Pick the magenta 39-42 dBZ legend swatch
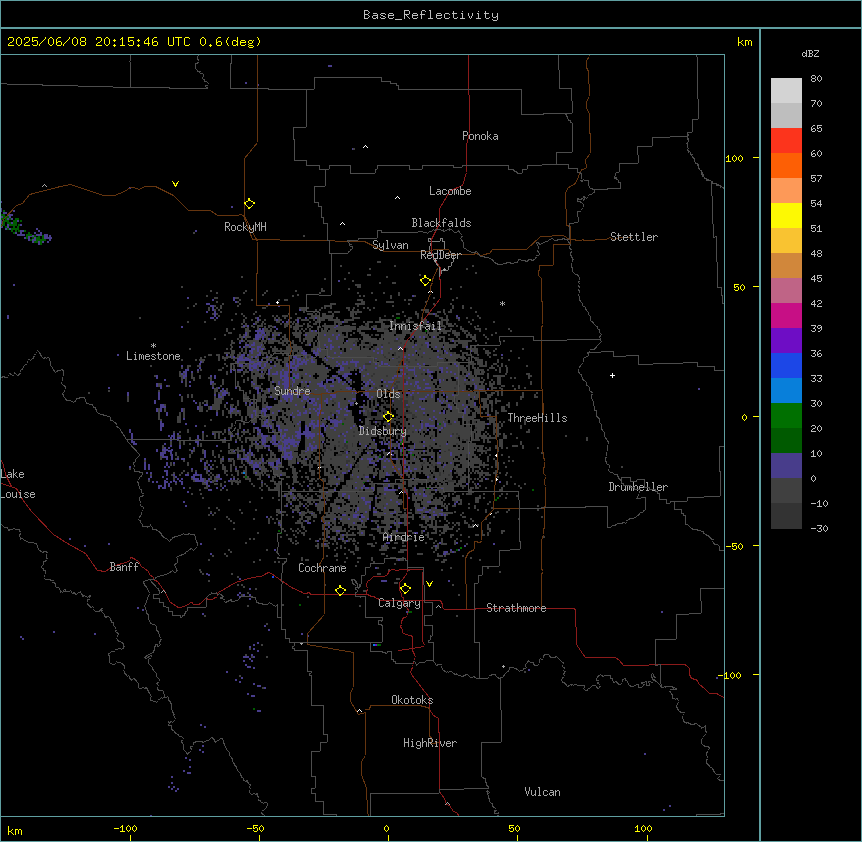 [786, 315]
